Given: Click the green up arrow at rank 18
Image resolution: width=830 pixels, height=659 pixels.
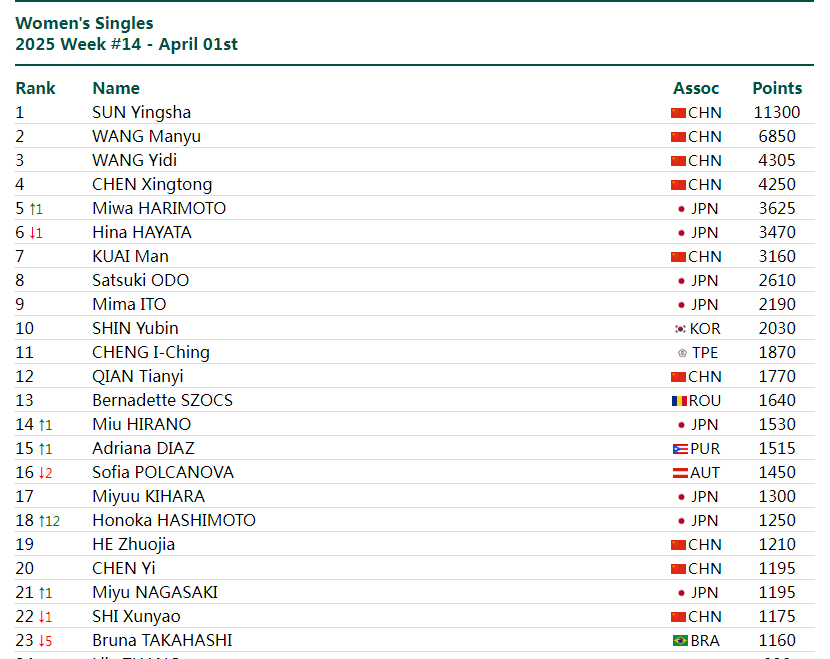Looking at the screenshot, I should (42, 521).
